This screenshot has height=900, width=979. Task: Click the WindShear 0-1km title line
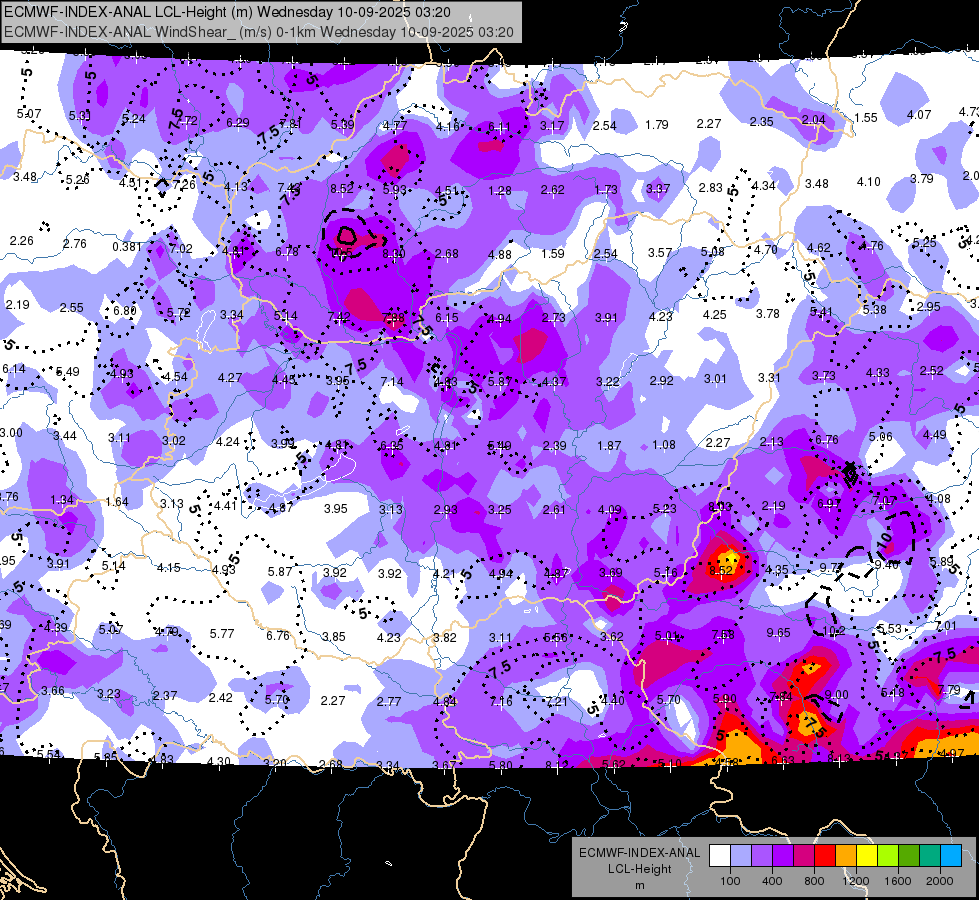click(x=258, y=32)
